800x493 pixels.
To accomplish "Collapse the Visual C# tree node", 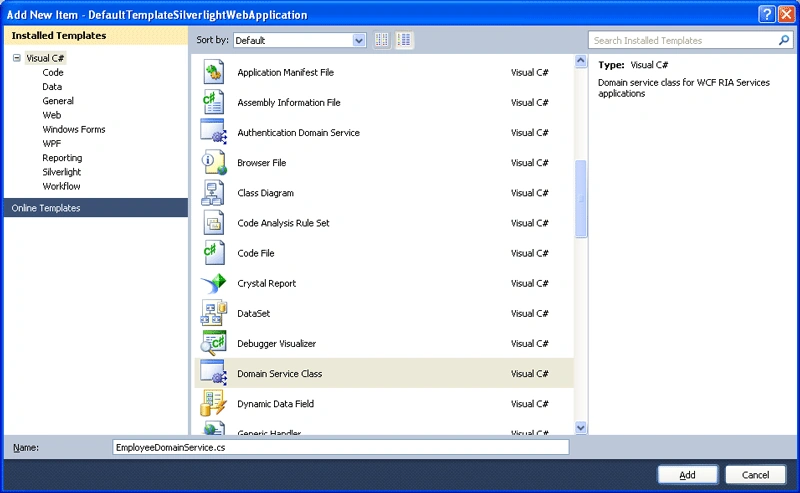I will coord(17,58).
